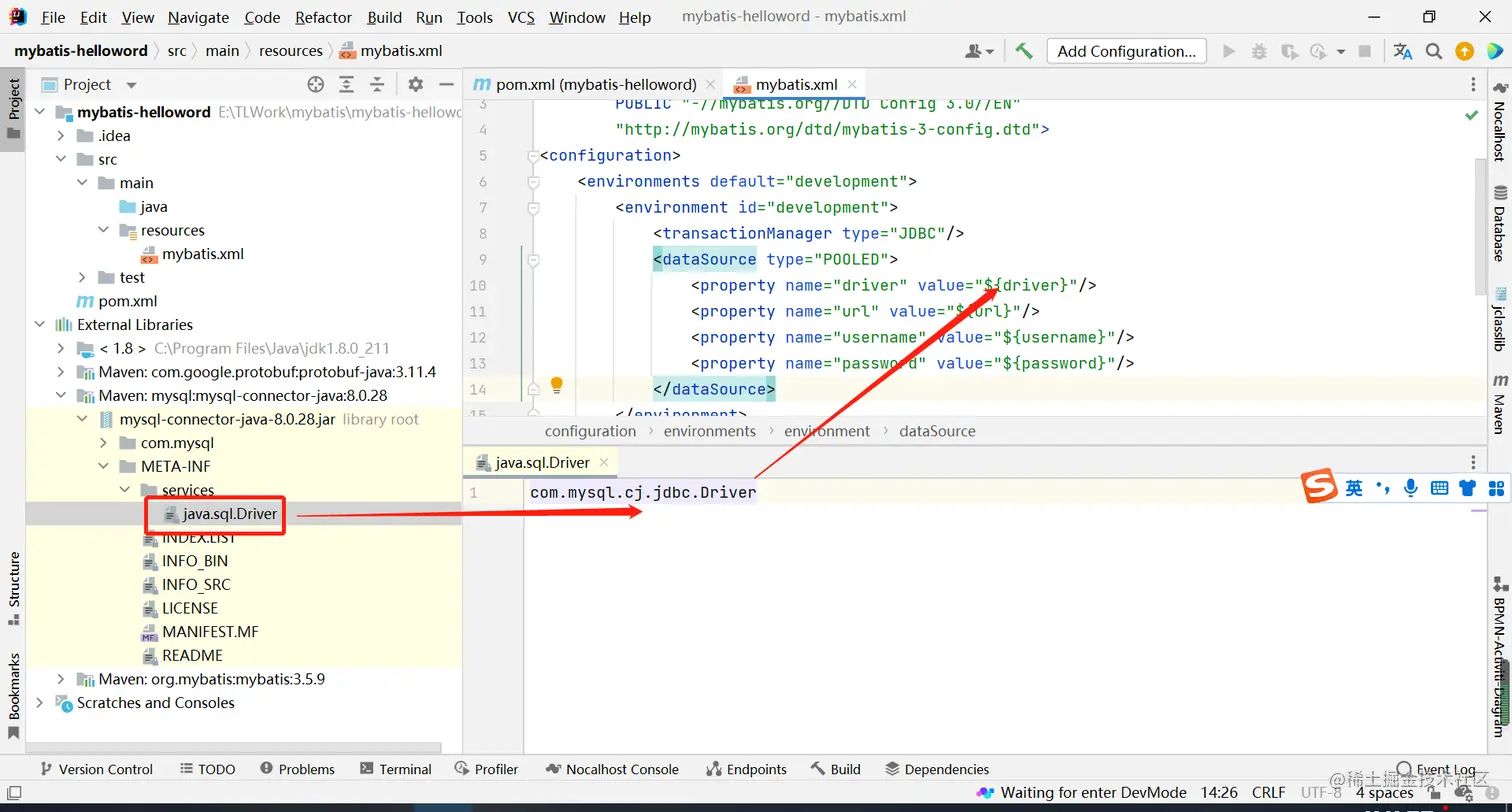Open the Problems tool window
The image size is (1512, 812).
(x=297, y=769)
